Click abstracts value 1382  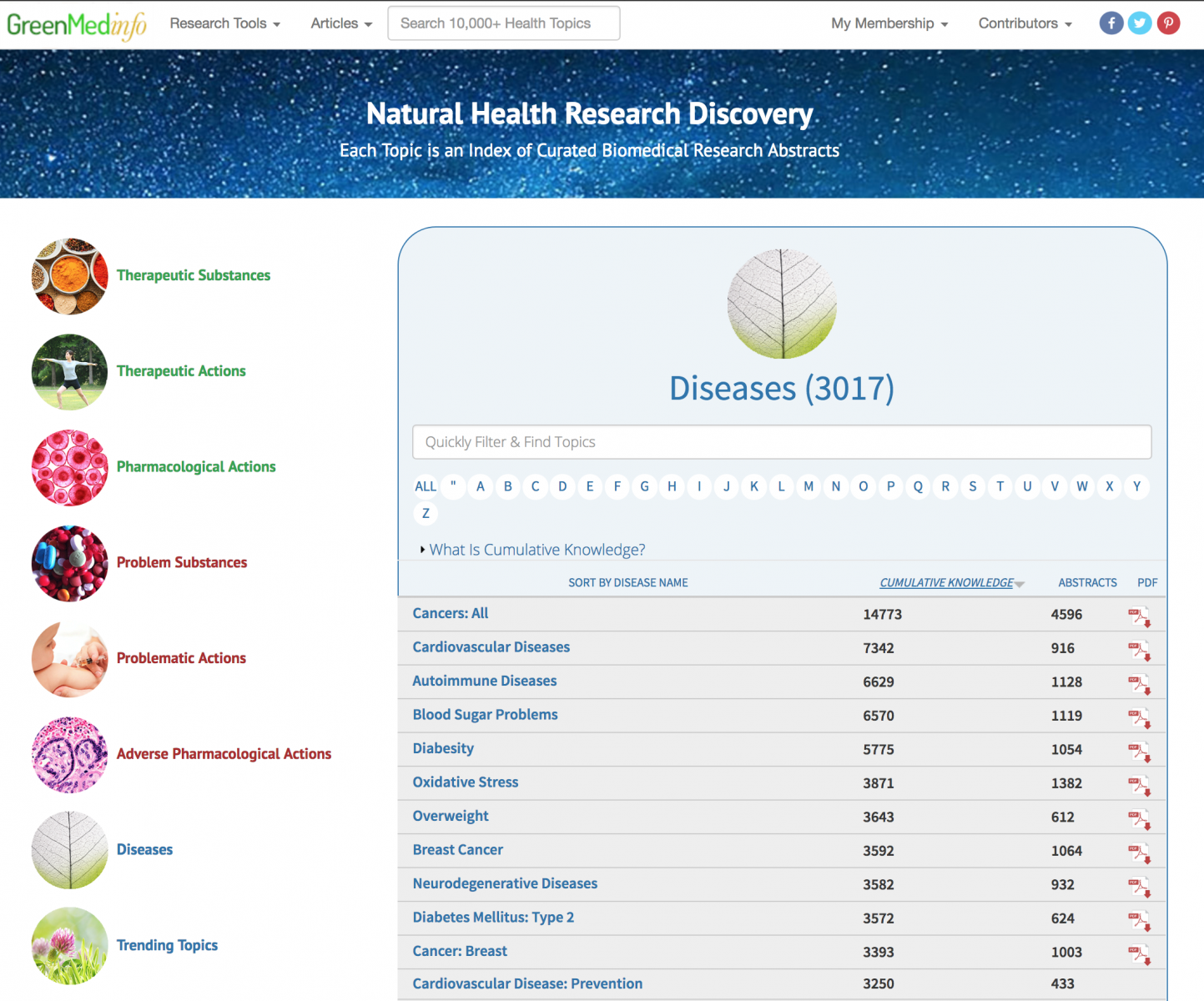coord(1066,783)
